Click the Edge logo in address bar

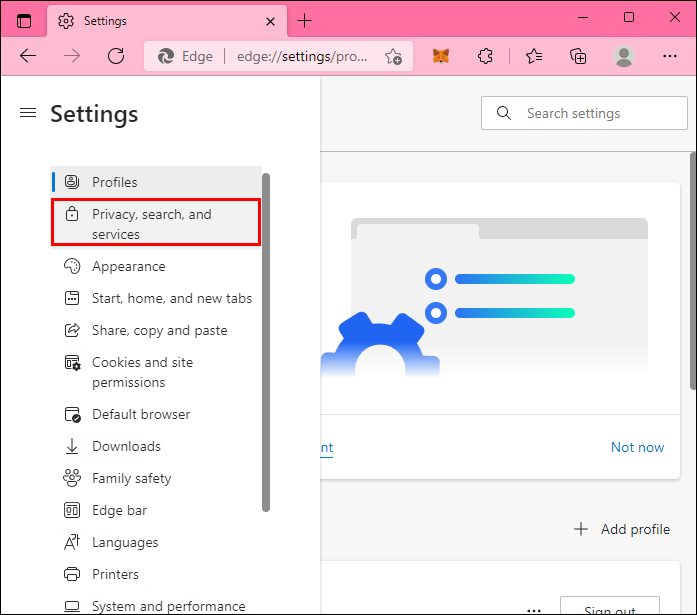click(x=166, y=56)
